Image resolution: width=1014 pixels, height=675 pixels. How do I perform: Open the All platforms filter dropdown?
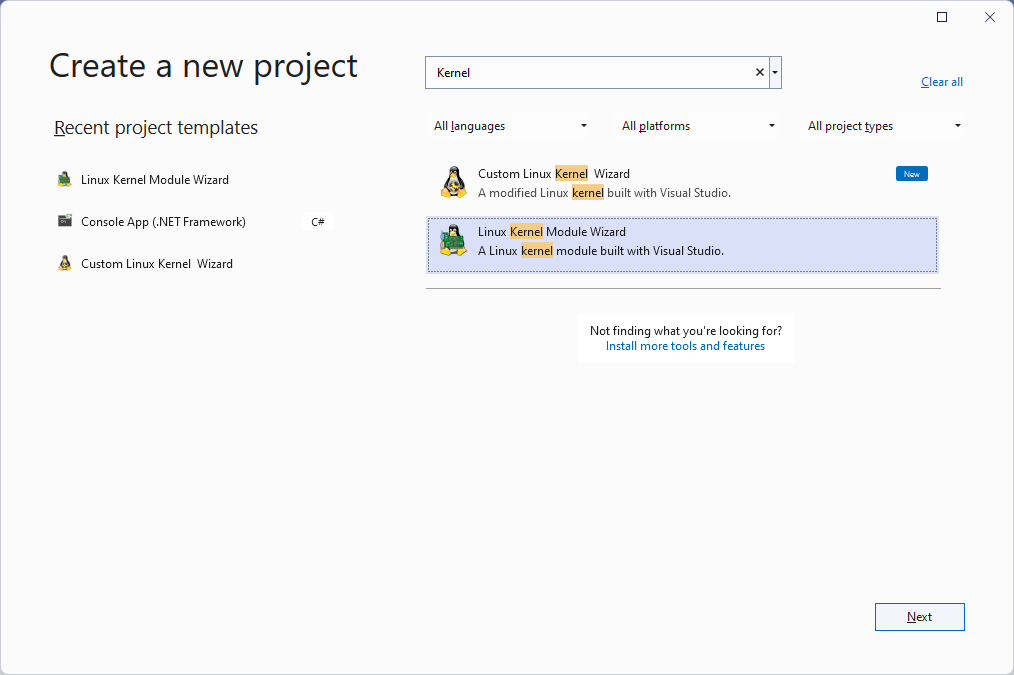[x=698, y=126]
